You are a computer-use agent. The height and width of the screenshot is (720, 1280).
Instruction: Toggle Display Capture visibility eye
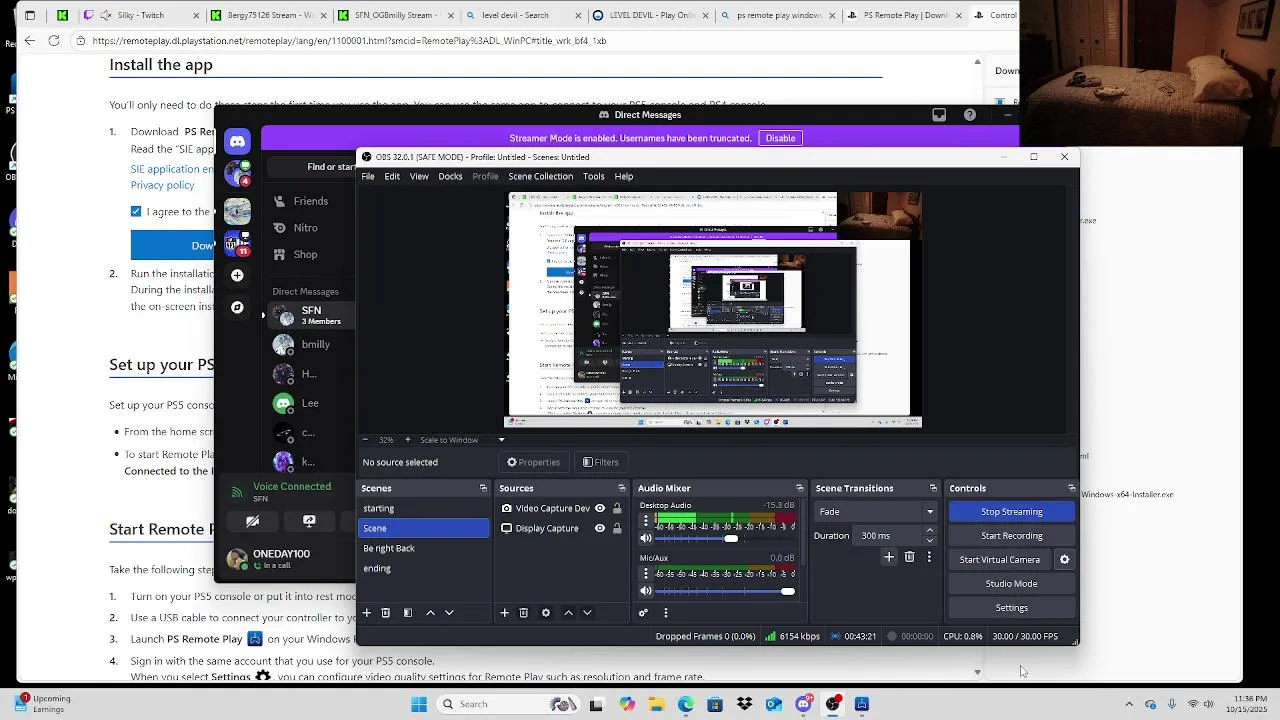click(x=599, y=528)
